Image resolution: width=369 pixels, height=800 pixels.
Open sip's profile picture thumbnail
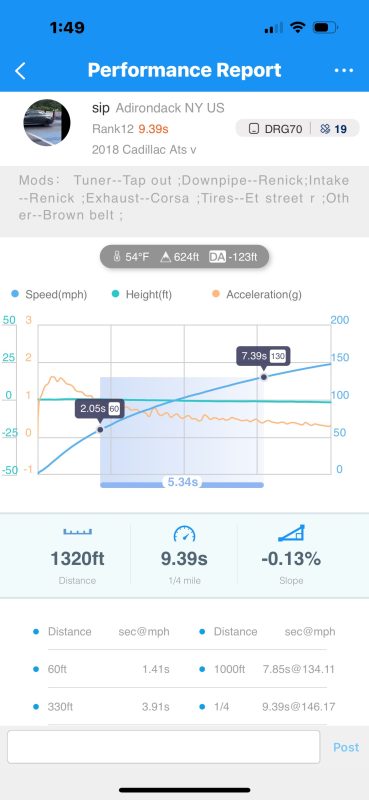47,123
